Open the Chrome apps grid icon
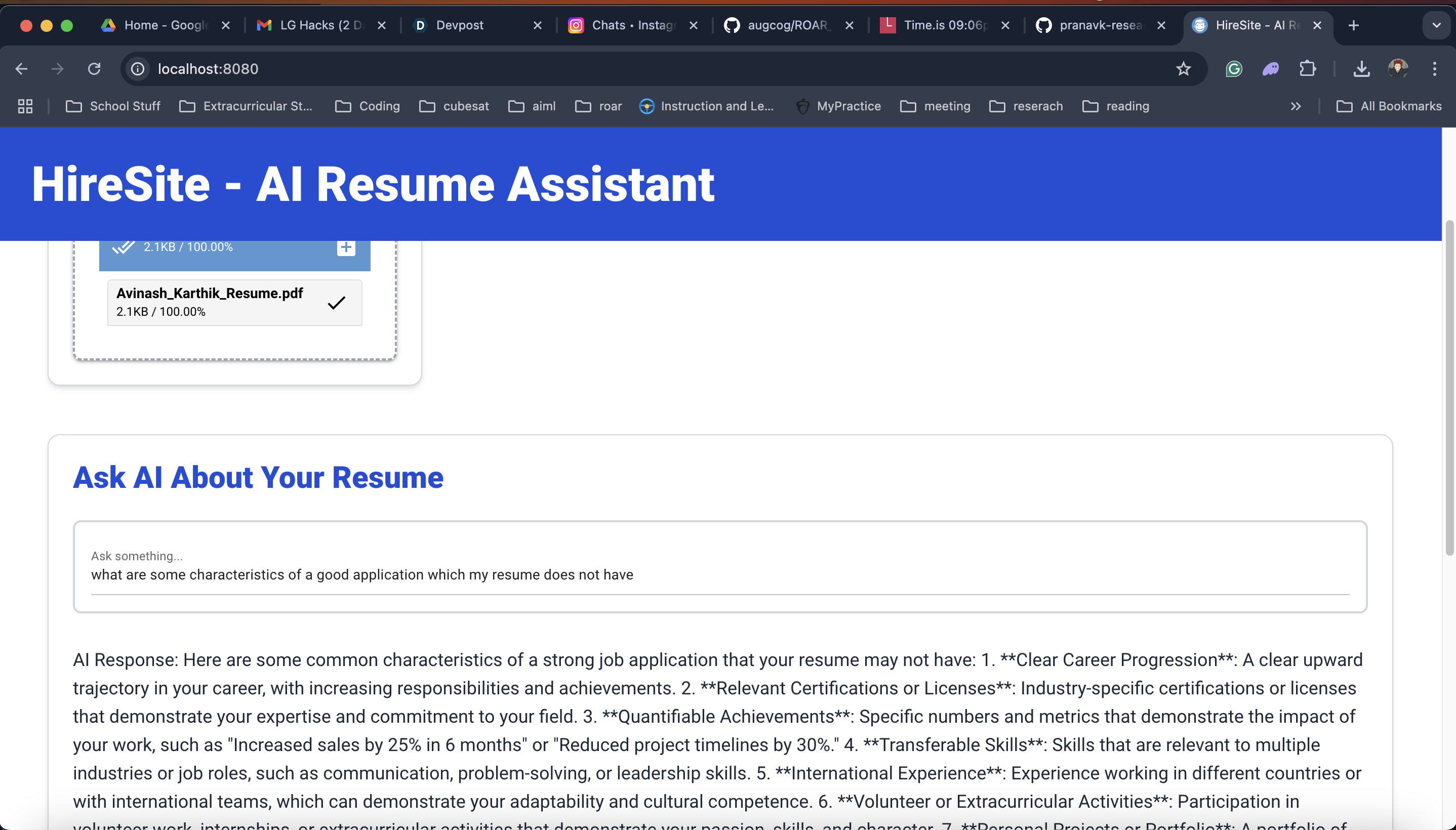Image resolution: width=1456 pixels, height=830 pixels. (25, 106)
